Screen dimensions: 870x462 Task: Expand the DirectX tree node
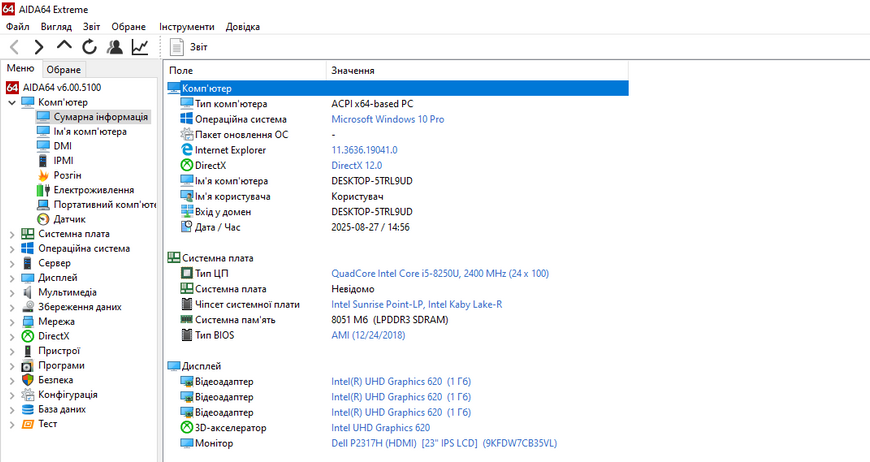12,337
